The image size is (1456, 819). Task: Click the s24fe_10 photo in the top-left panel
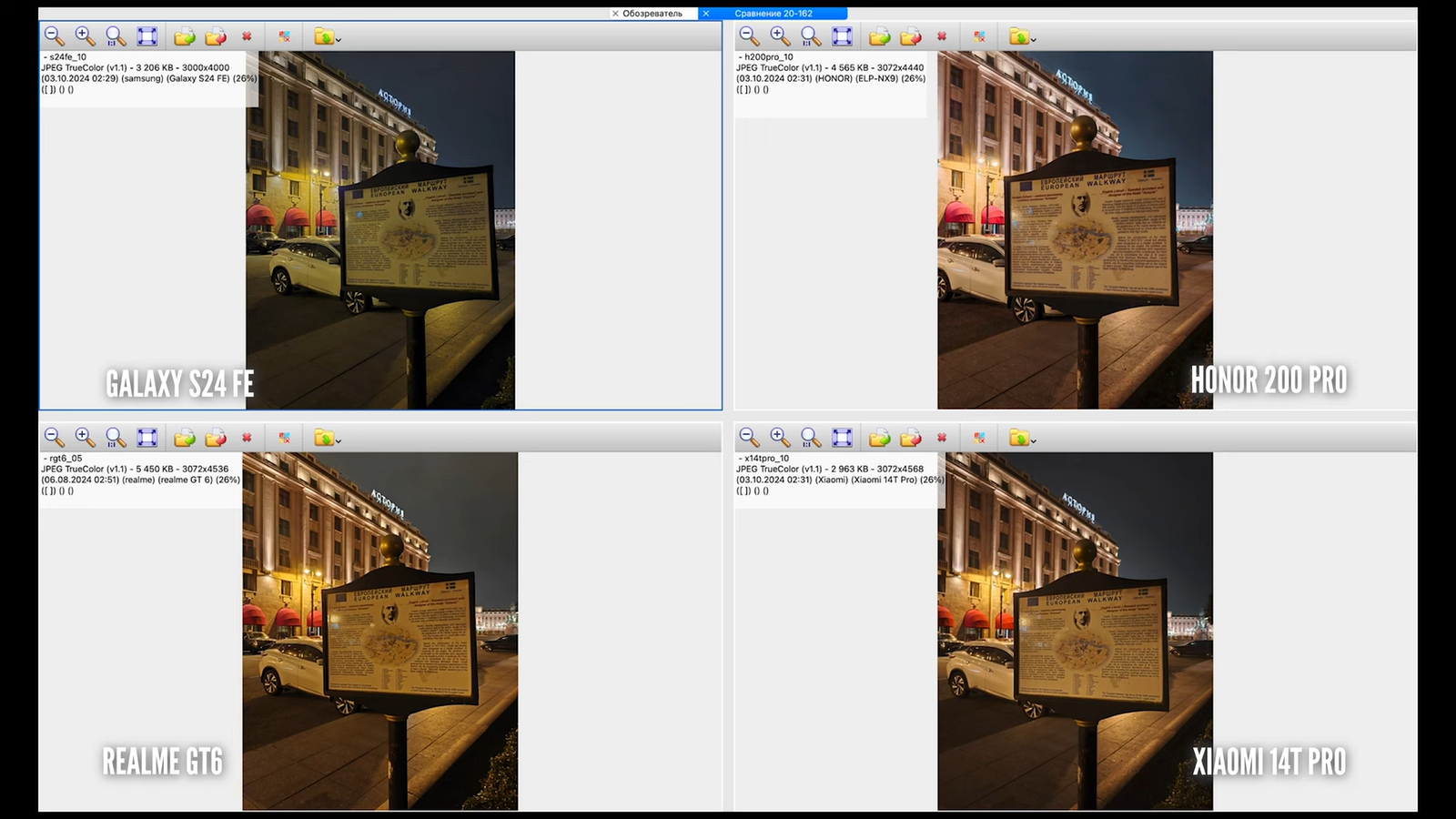coord(379,229)
